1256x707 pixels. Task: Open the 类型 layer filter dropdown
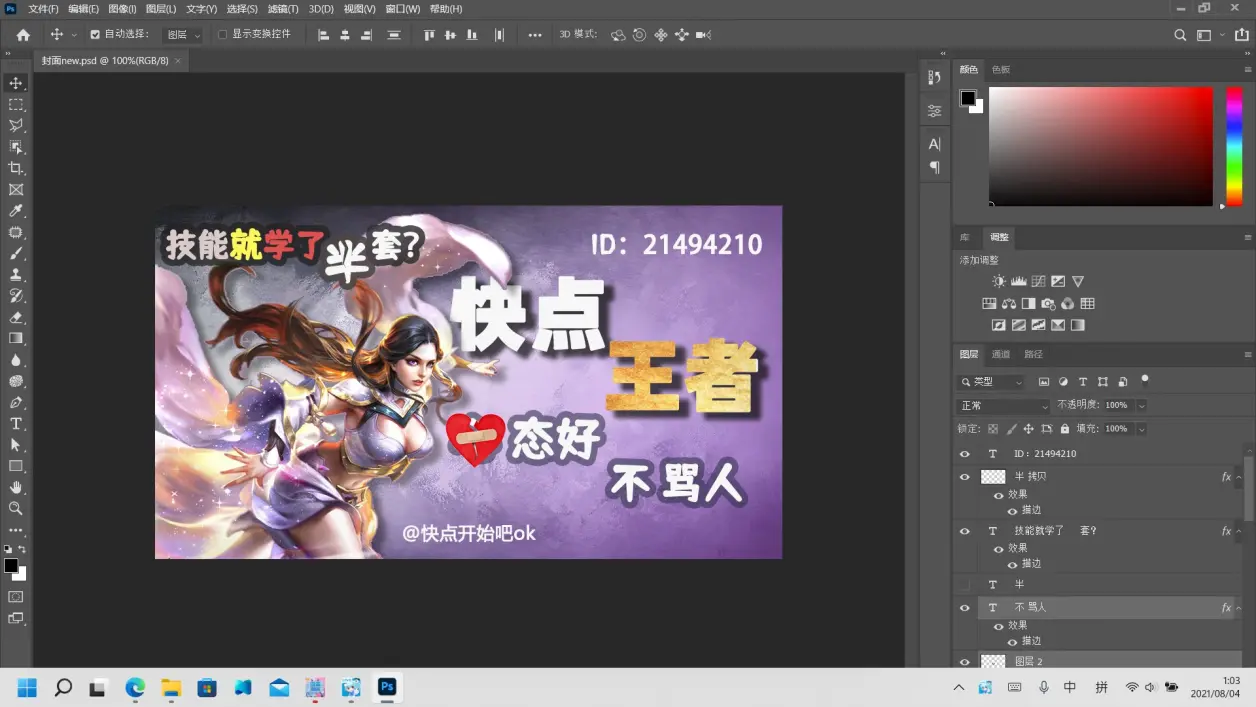pyautogui.click(x=991, y=382)
